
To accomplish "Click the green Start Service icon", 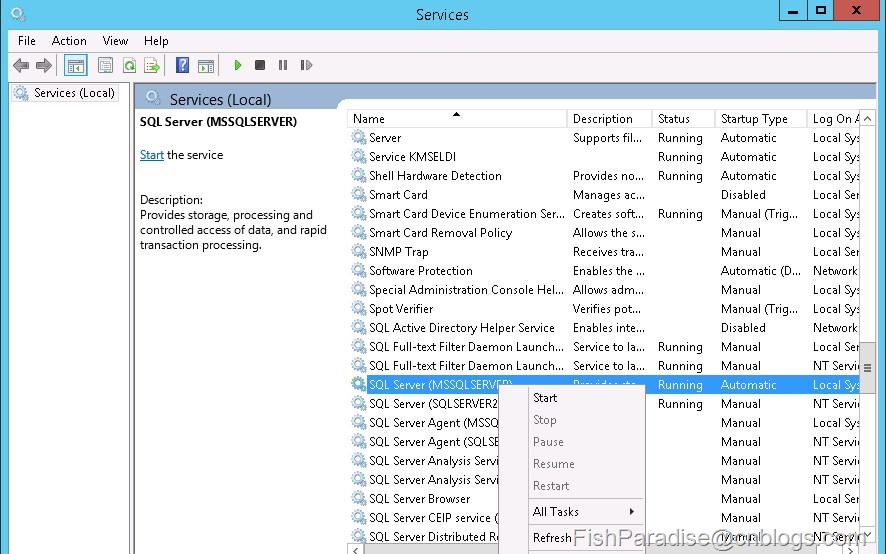I will coord(238,65).
